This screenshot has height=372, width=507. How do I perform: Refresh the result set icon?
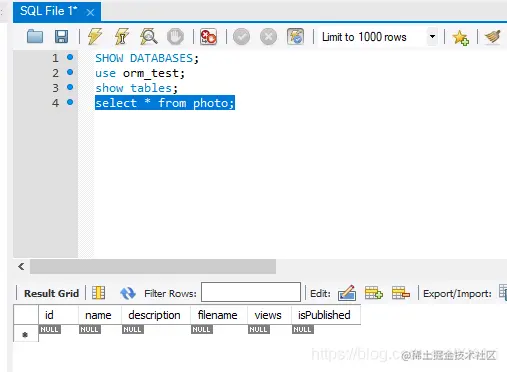pyautogui.click(x=128, y=293)
